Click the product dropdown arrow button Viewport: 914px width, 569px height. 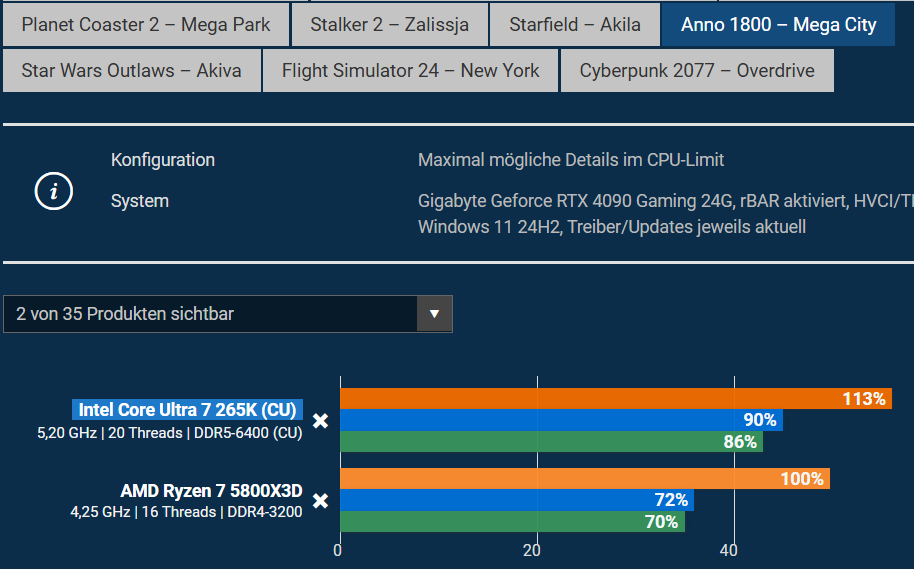click(x=434, y=314)
